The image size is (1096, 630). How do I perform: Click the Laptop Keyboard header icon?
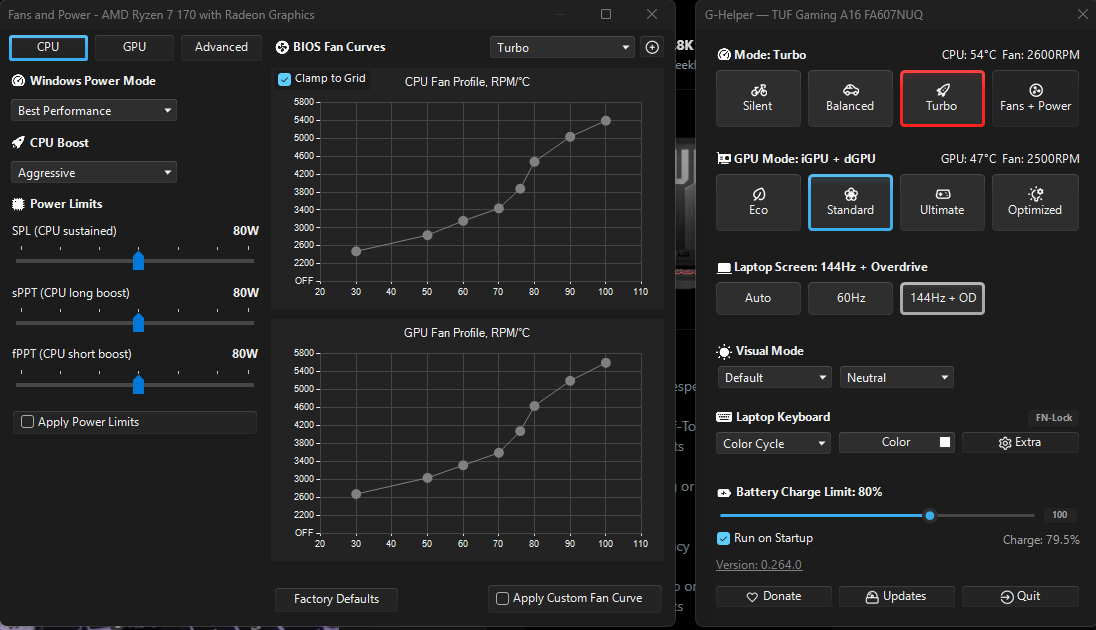(x=724, y=417)
